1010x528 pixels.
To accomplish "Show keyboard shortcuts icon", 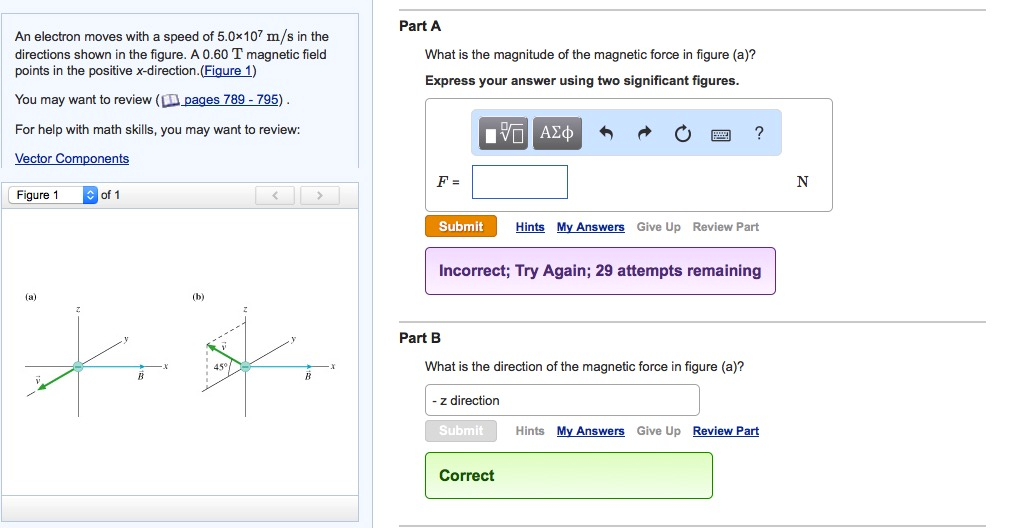I will [x=721, y=134].
